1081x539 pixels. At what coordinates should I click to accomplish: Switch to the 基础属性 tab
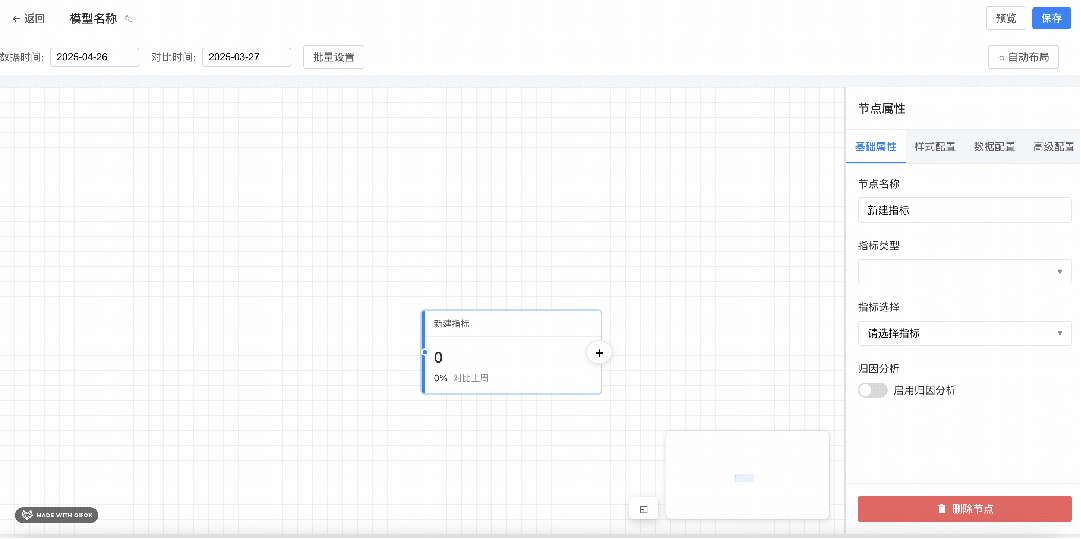tap(876, 147)
